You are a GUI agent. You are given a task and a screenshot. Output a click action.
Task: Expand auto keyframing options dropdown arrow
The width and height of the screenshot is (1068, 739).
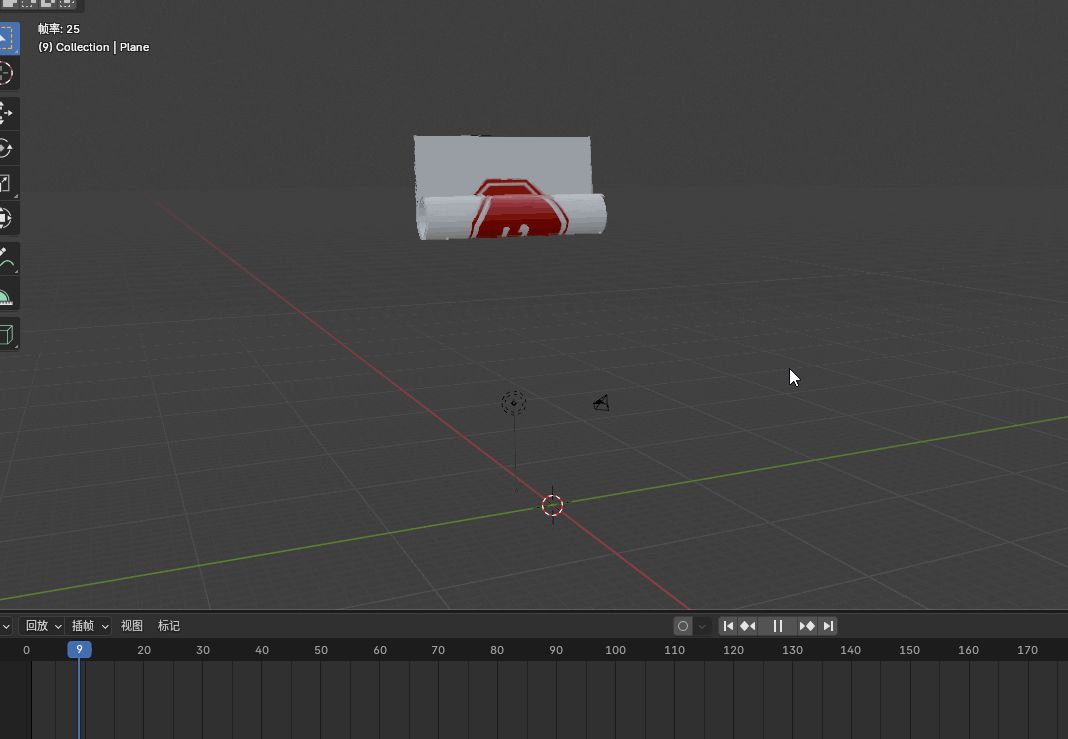pos(702,626)
